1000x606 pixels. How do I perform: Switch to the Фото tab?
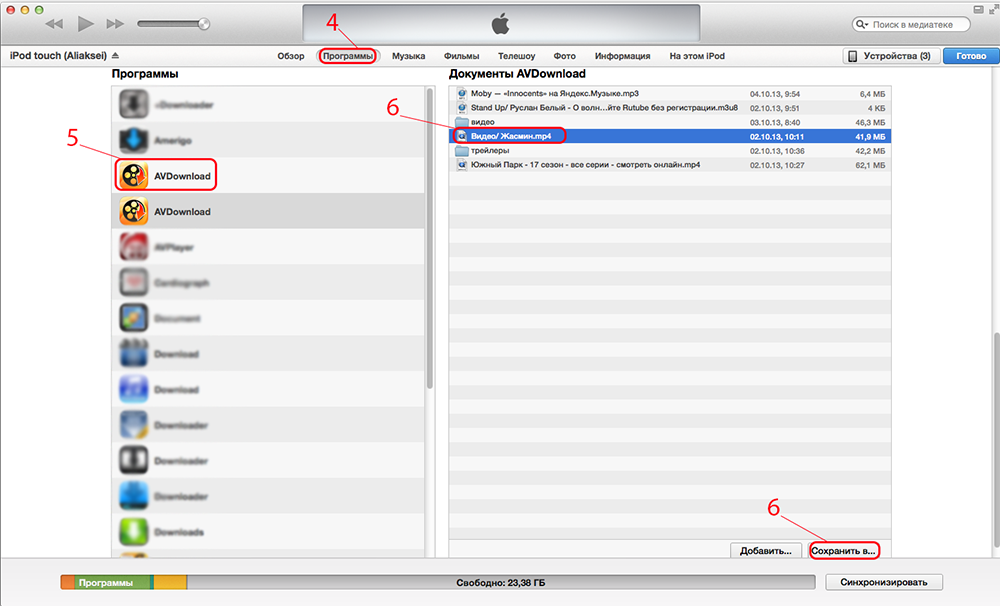coord(564,56)
